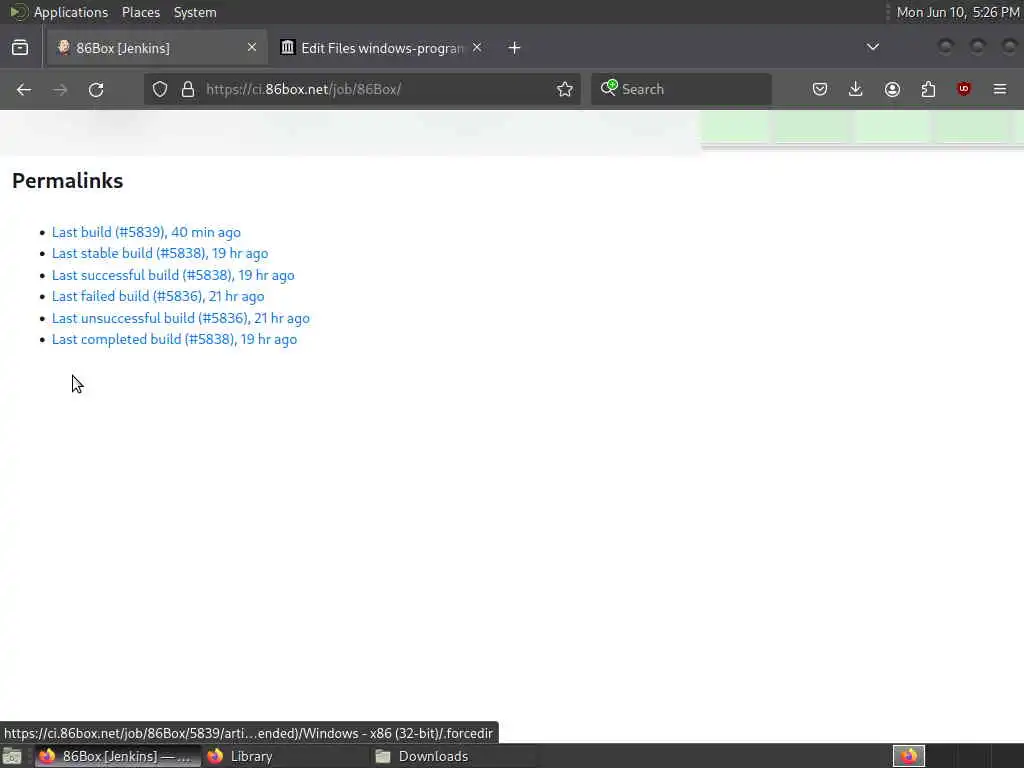
Task: Open Last completed build (#5838) link
Action: tap(174, 340)
